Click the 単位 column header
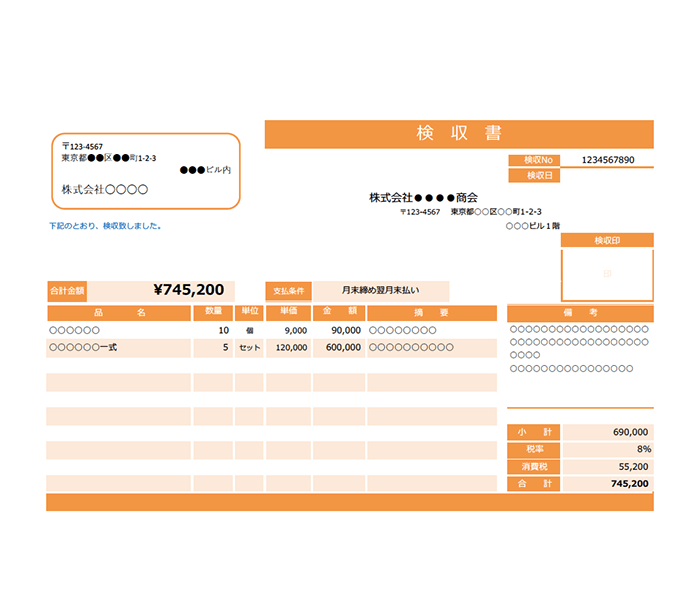This screenshot has height=600, width=700. tap(249, 312)
